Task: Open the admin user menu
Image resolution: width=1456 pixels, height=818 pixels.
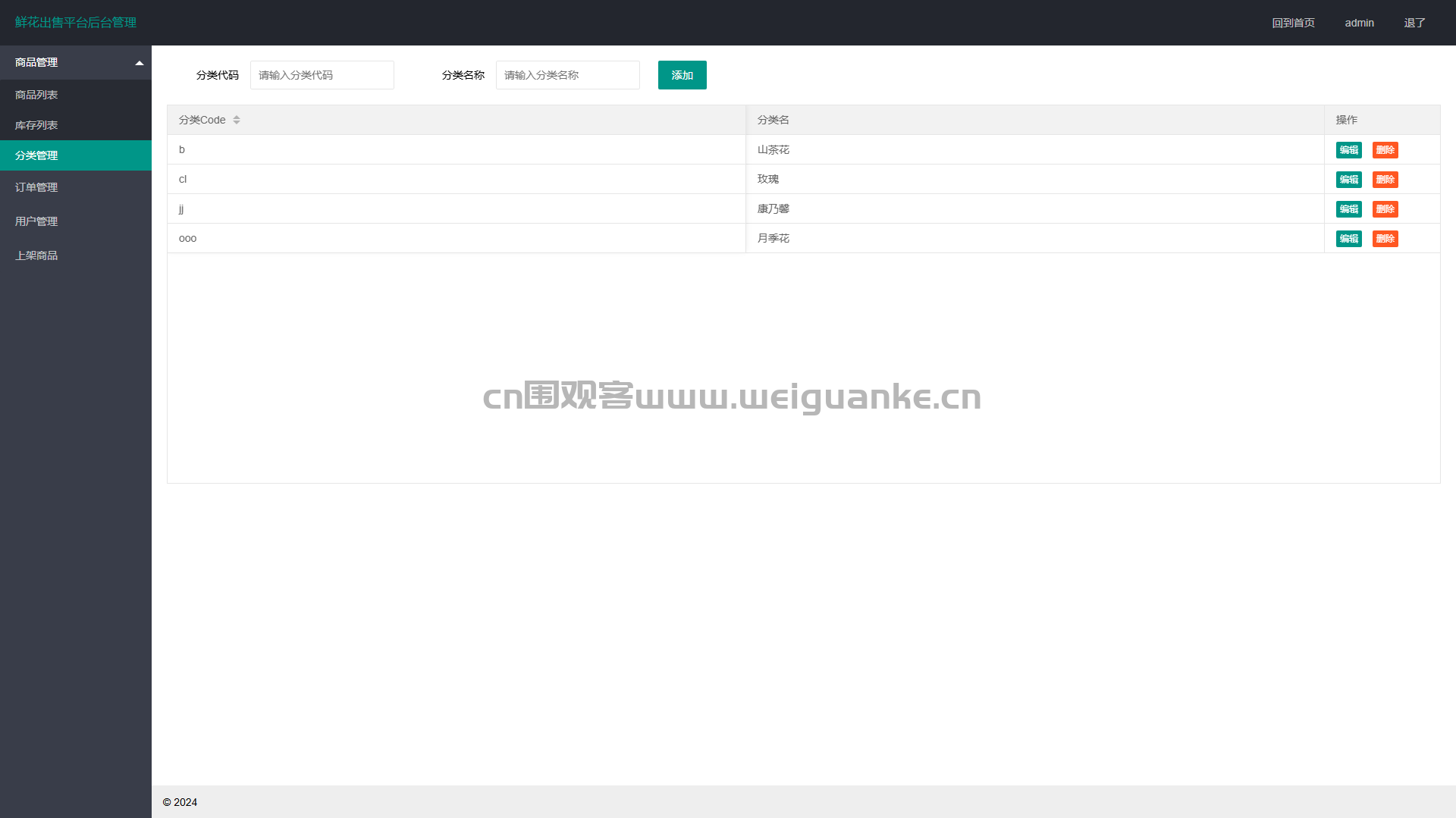Action: click(x=1360, y=23)
